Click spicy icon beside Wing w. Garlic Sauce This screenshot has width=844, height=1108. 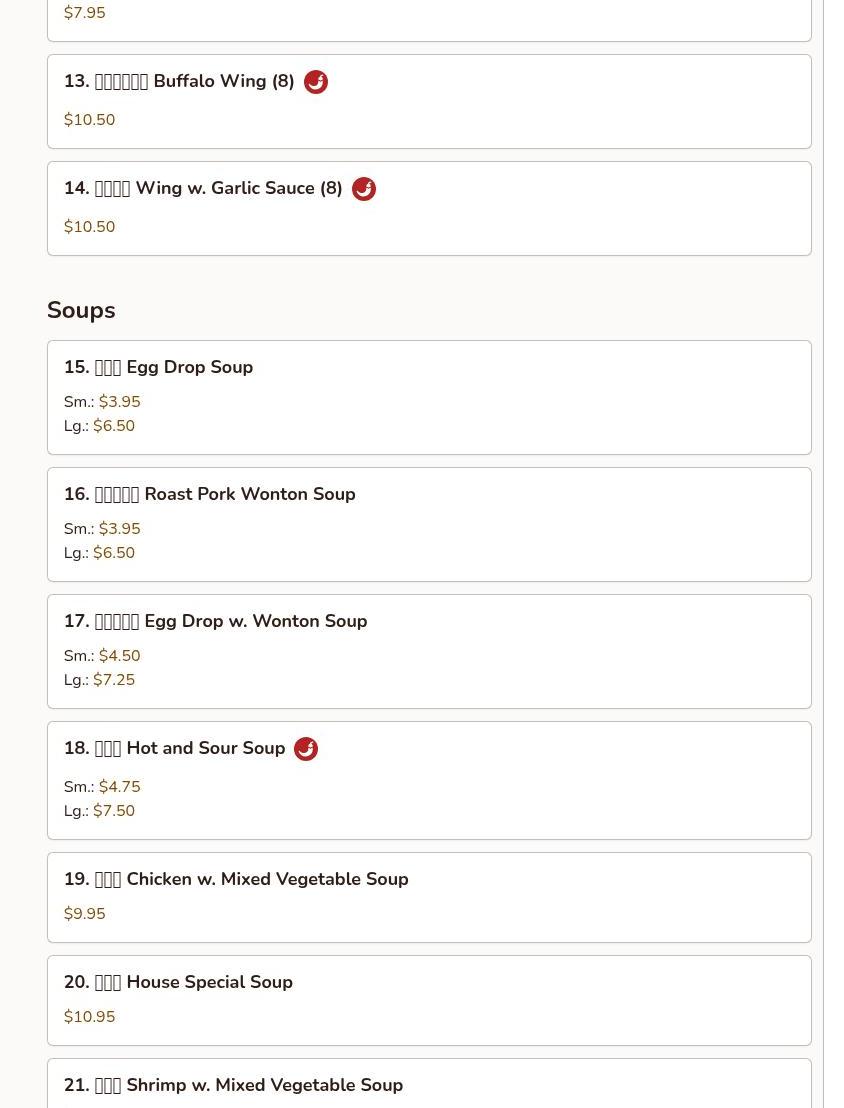pos(364,189)
